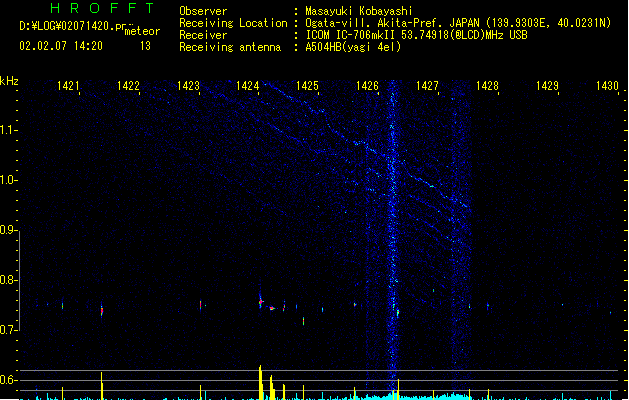Click the 'Receiving antenna' label
This screenshot has width=629, height=400.
pyautogui.click(x=230, y=47)
